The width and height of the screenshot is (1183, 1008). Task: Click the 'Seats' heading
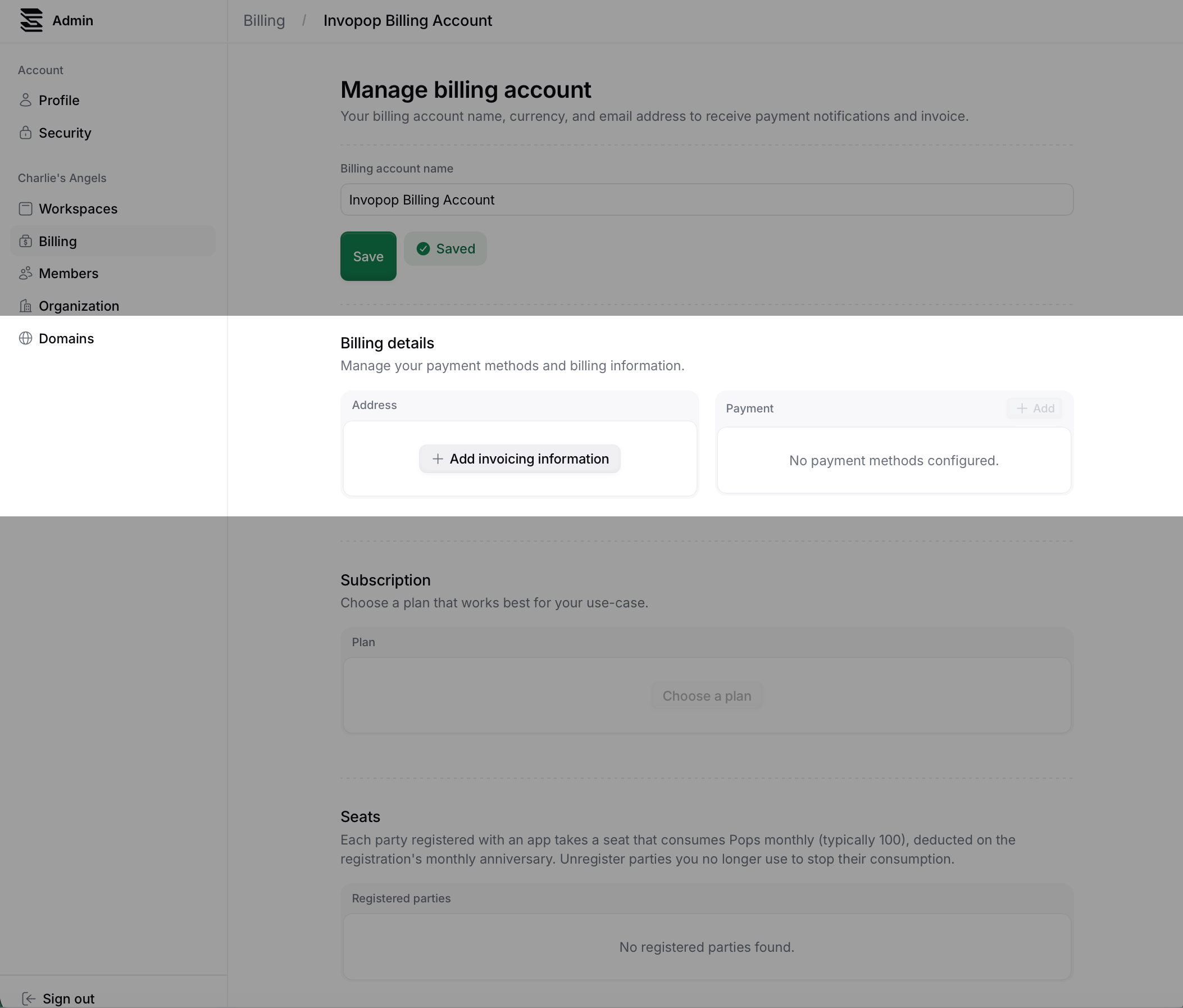pyautogui.click(x=360, y=816)
